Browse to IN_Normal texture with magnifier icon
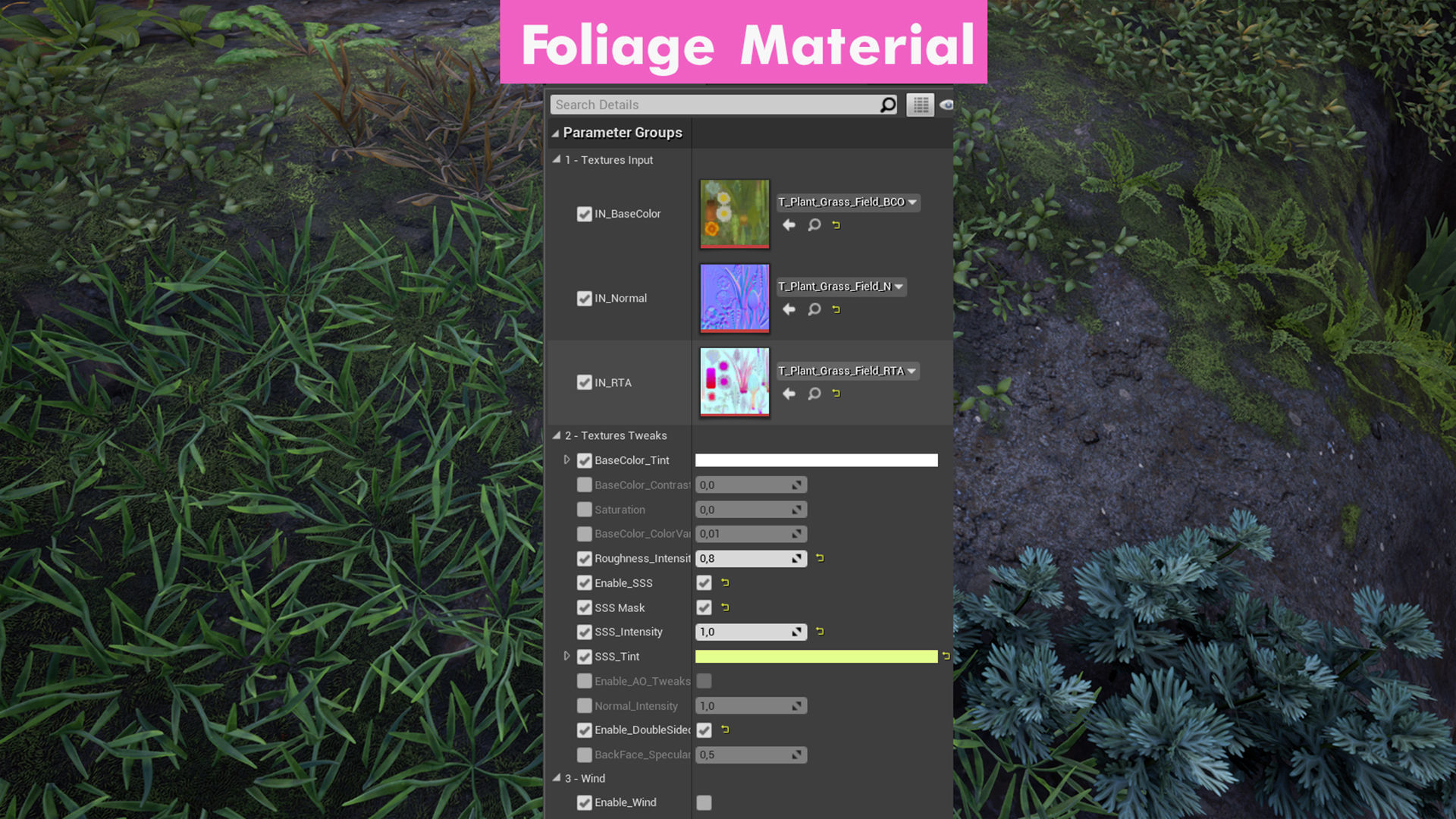Image resolution: width=1456 pixels, height=819 pixels. [814, 309]
